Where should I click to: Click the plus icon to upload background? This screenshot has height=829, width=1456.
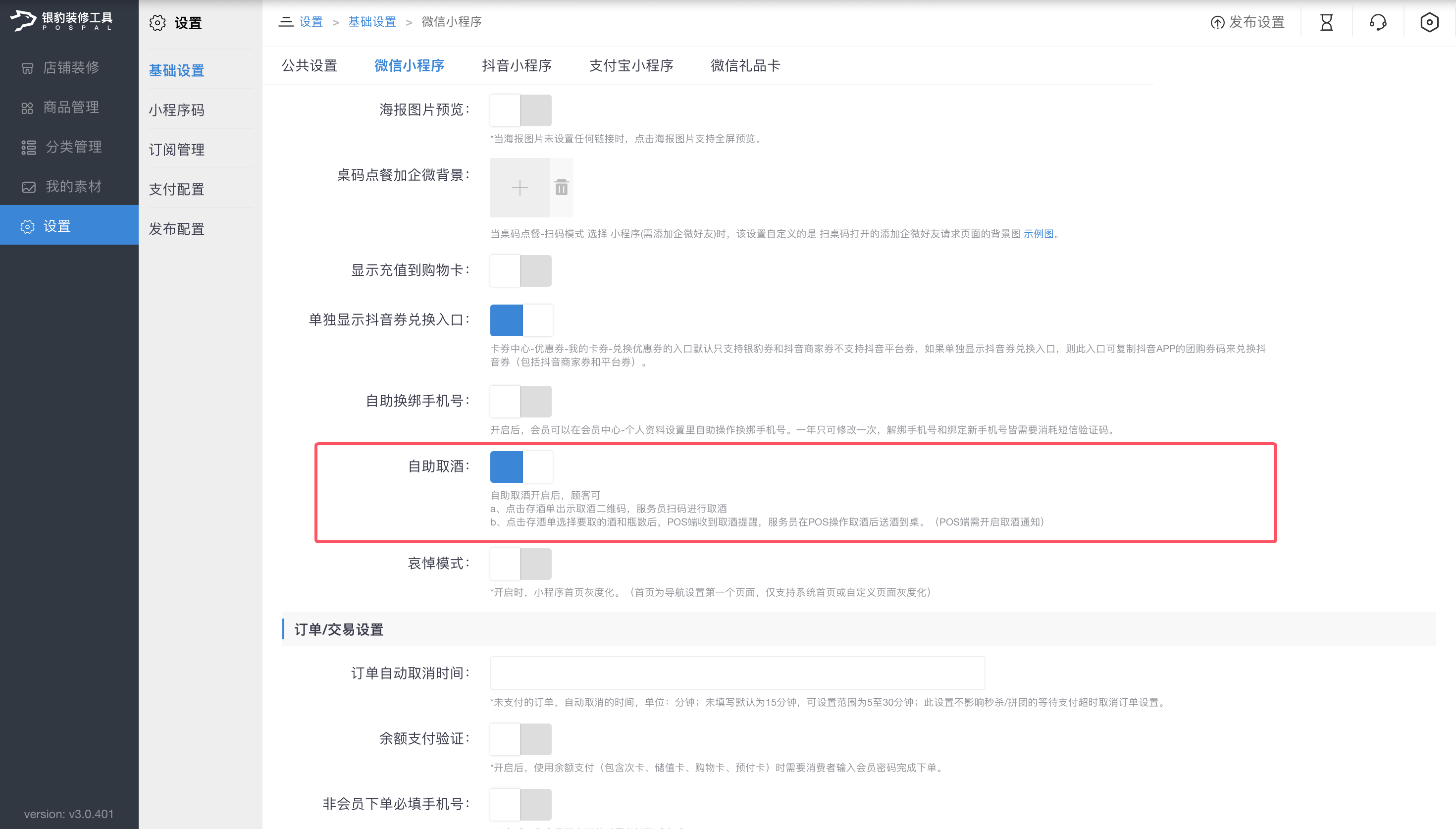click(x=520, y=187)
